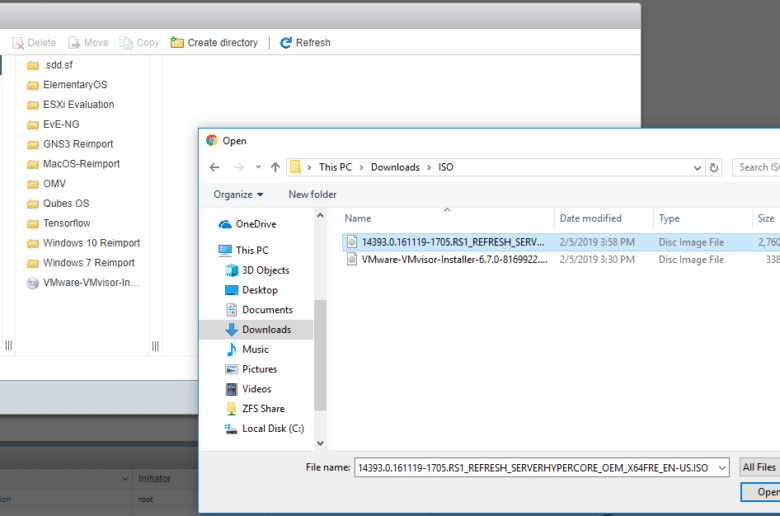
Task: Open Documents in the navigation pane
Action: click(x=259, y=310)
